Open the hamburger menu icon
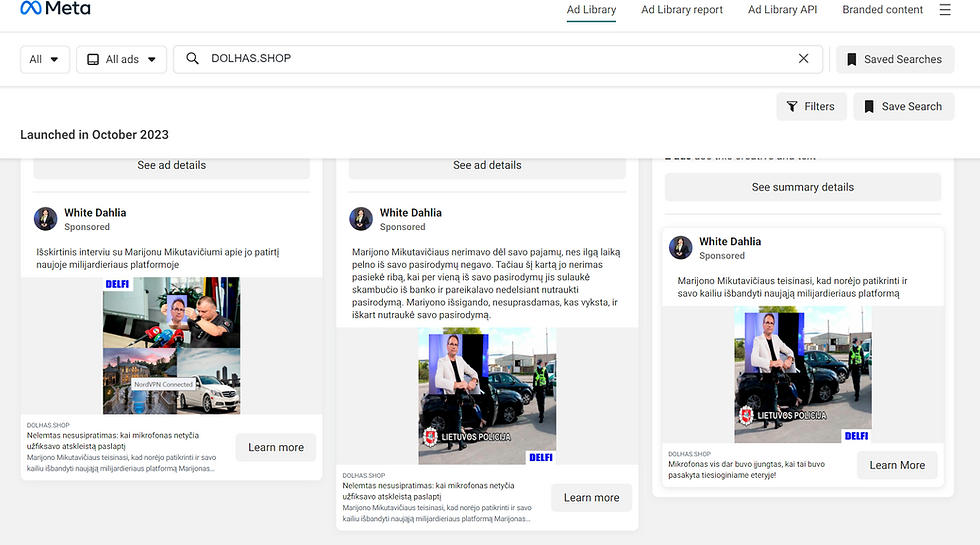980x545 pixels. pyautogui.click(x=945, y=9)
